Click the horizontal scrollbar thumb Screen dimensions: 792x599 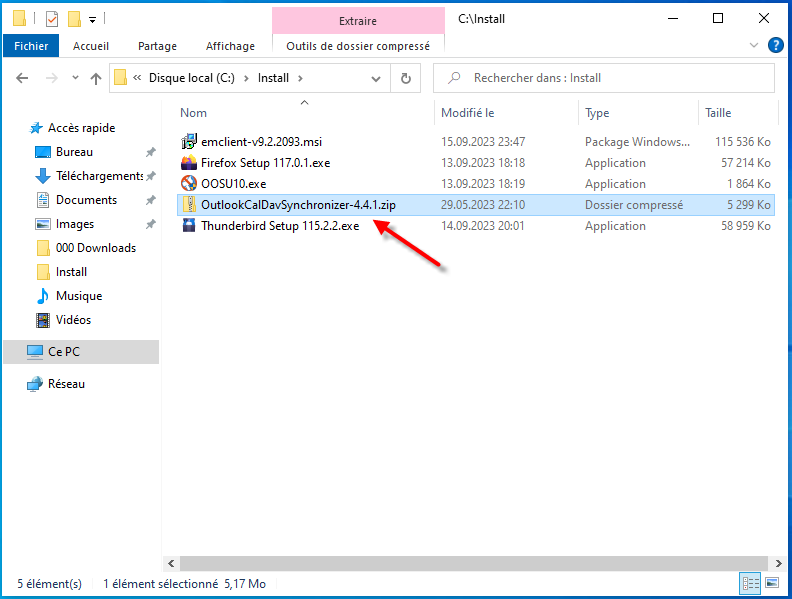coord(474,563)
